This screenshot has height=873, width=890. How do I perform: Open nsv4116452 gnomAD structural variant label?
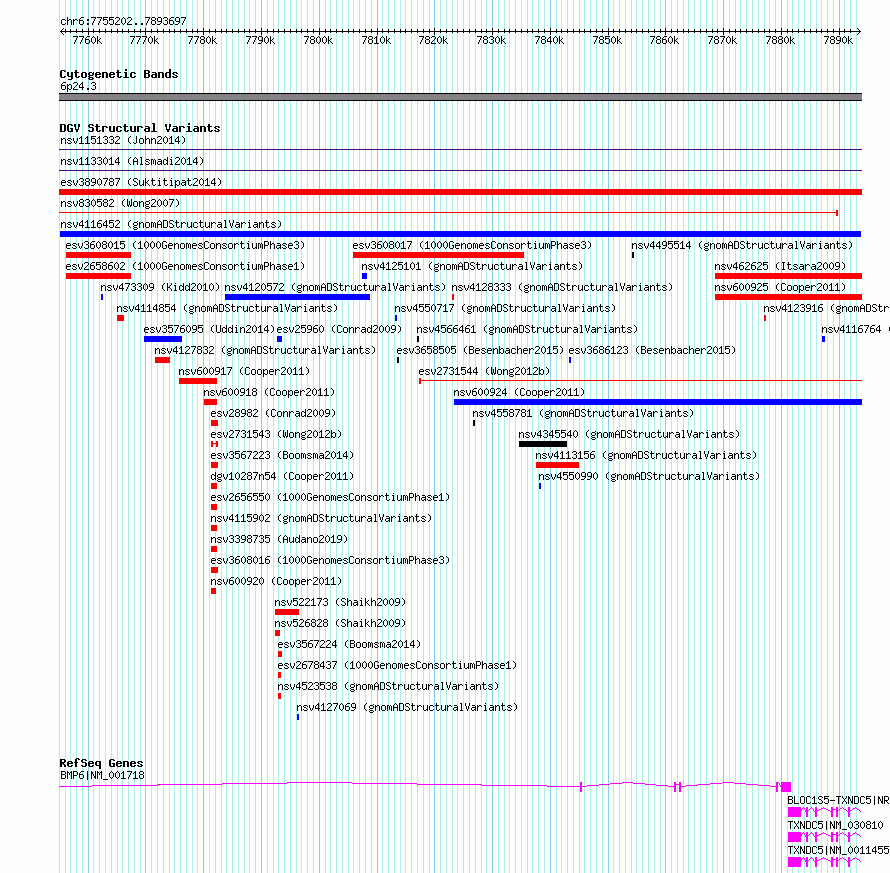click(171, 224)
